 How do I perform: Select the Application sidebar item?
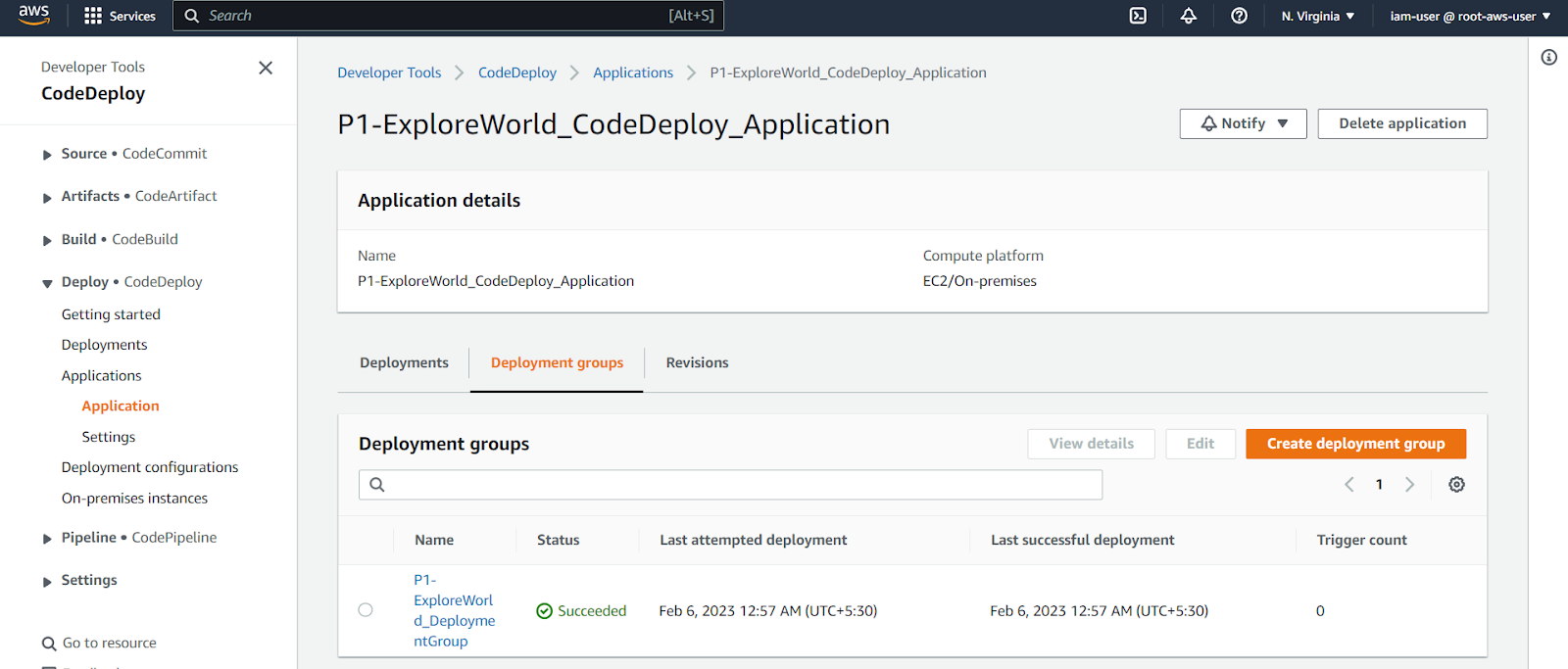coord(120,406)
